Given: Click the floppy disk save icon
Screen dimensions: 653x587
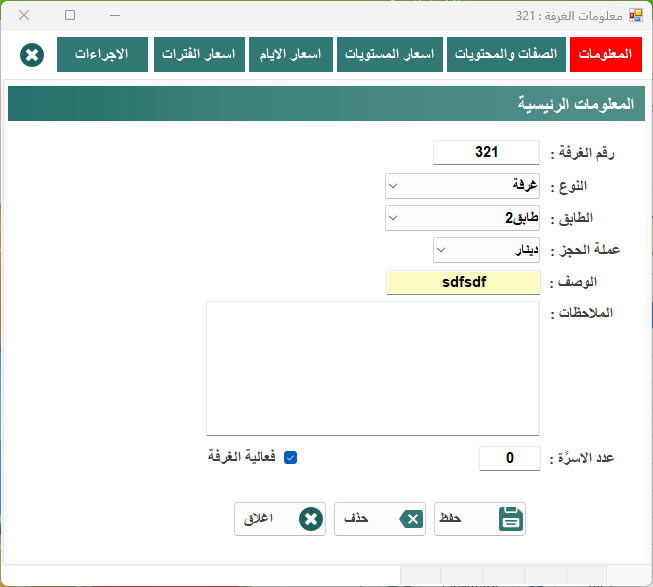Looking at the screenshot, I should point(511,519).
